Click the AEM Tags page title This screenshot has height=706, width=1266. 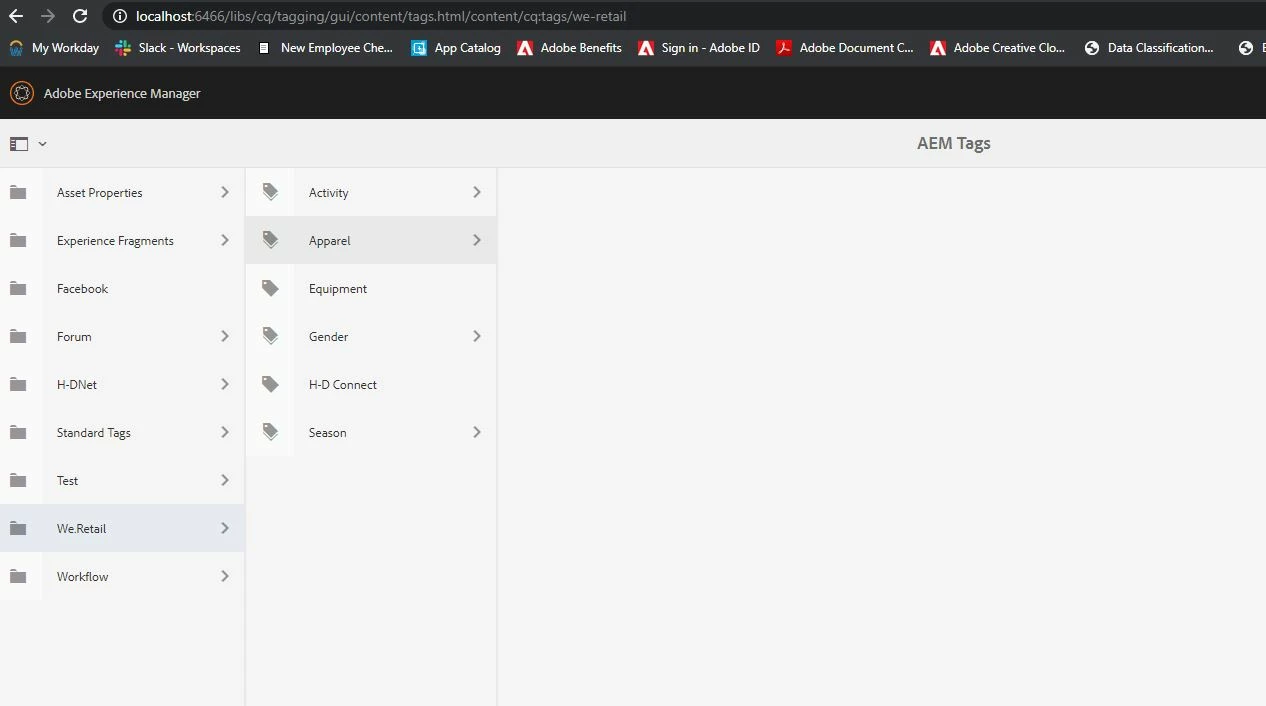click(x=954, y=143)
